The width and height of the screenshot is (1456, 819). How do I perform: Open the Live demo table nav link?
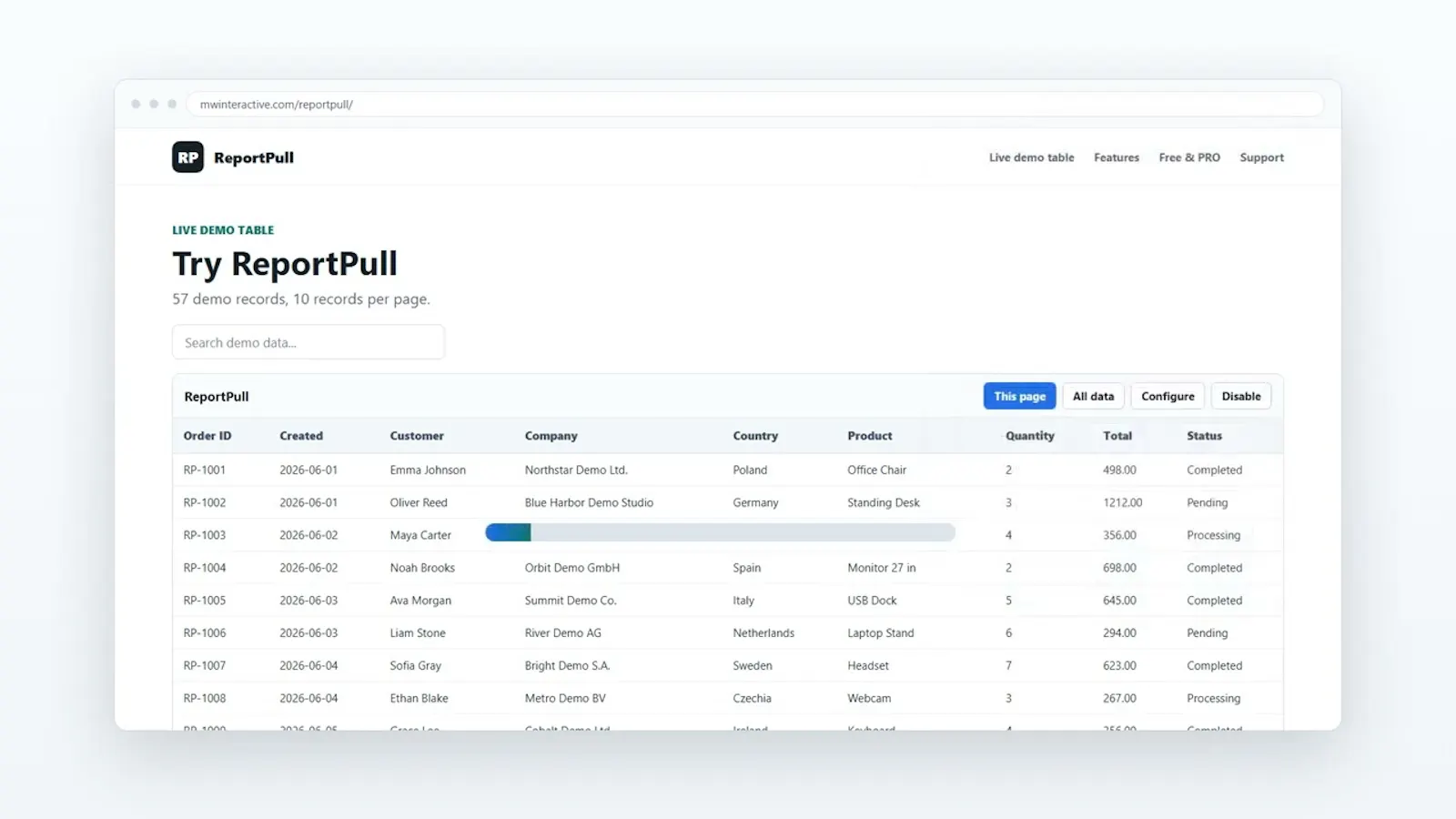1031,157
